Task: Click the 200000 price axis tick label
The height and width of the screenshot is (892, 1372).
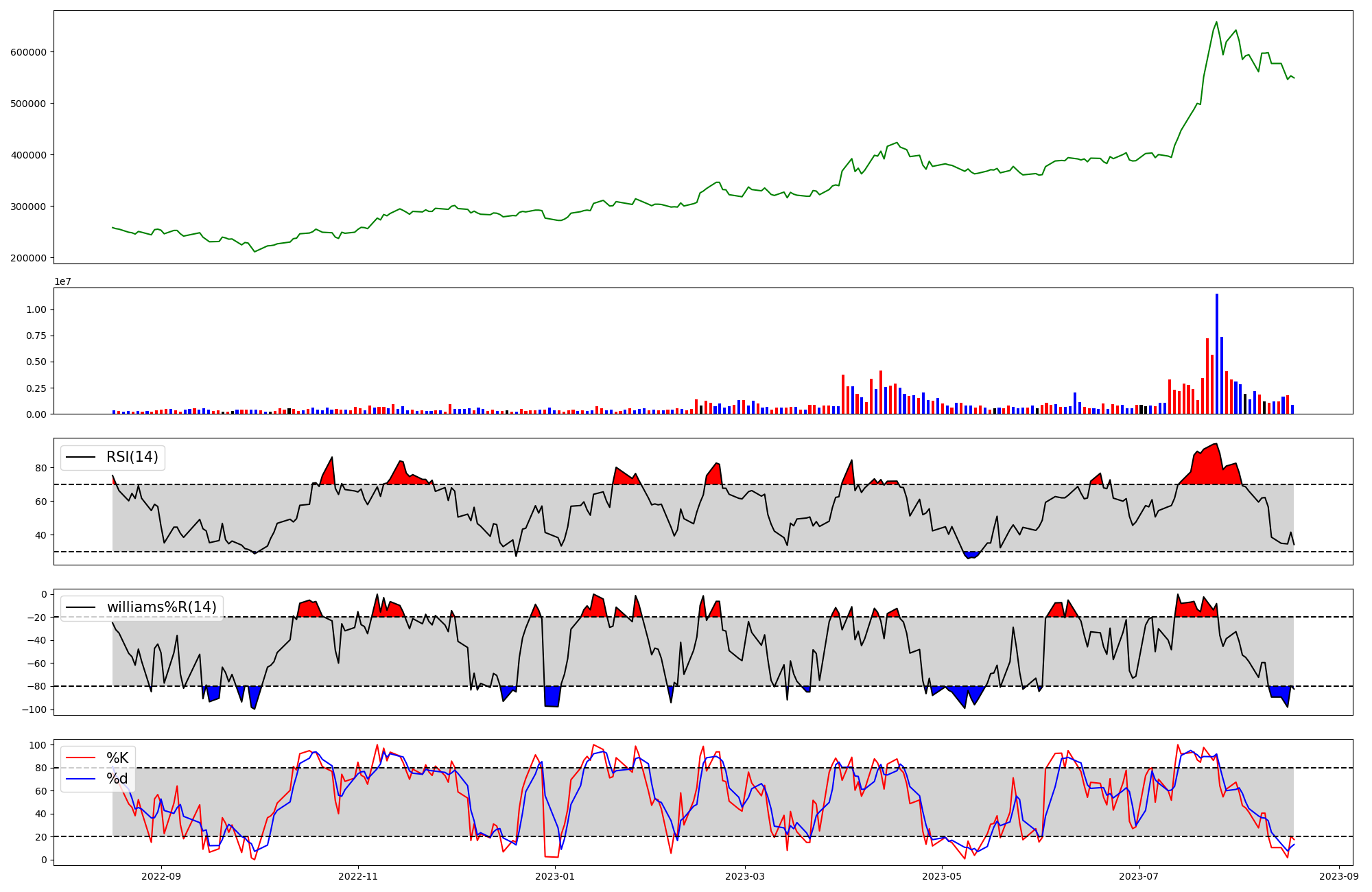Action: click(28, 258)
